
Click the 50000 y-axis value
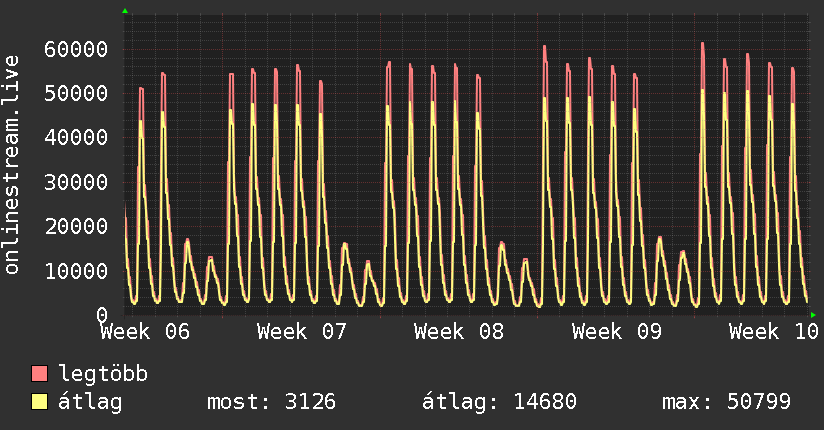(76, 94)
